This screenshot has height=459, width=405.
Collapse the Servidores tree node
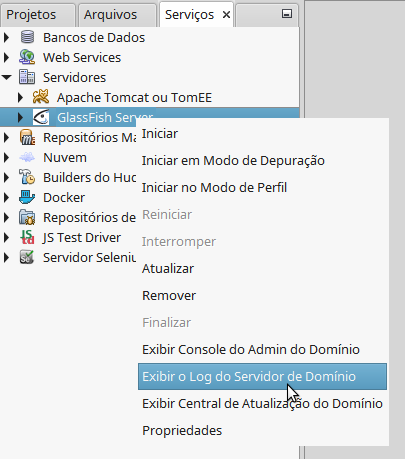6,77
